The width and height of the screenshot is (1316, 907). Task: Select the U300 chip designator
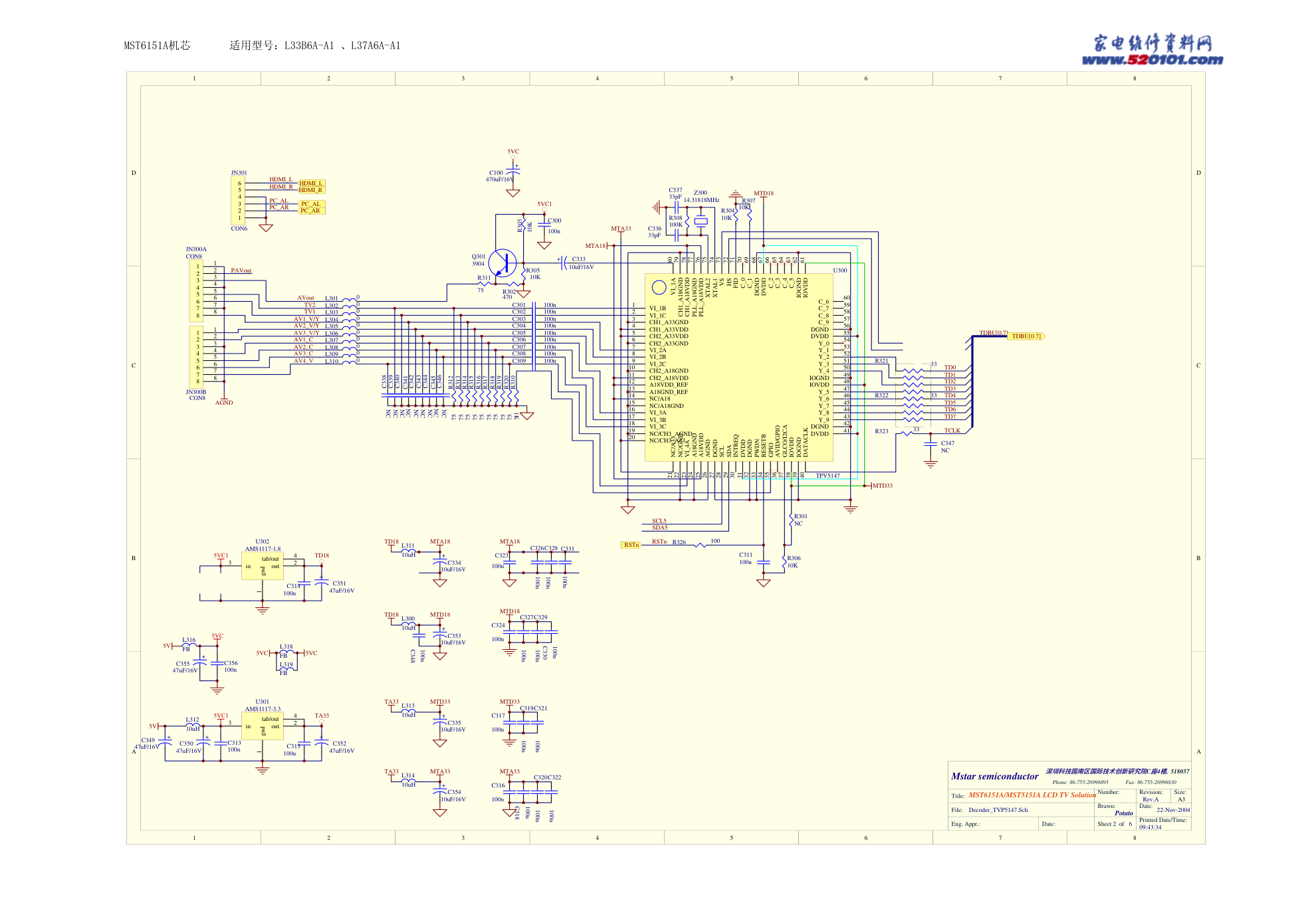coord(840,270)
